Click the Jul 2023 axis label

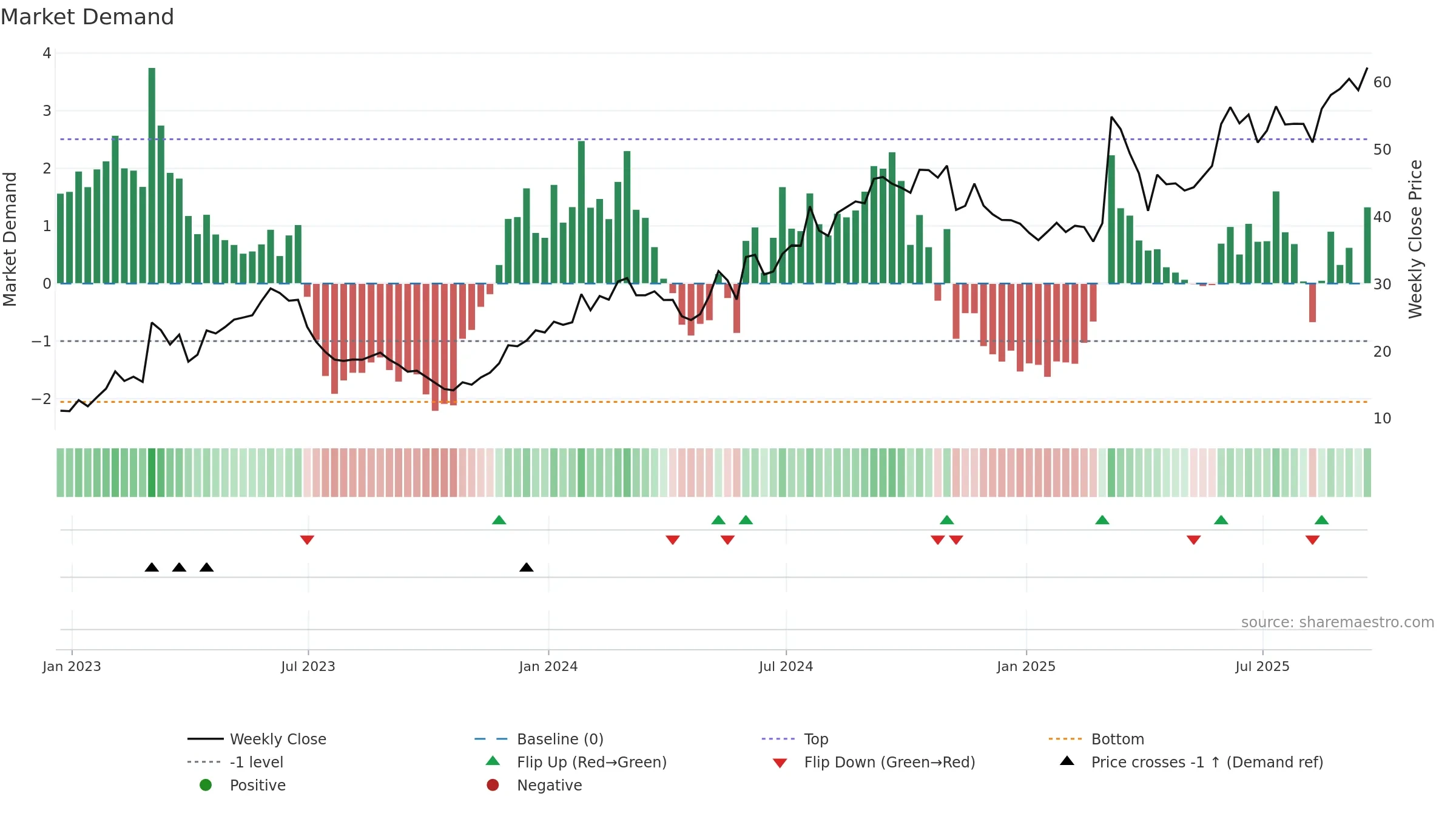(x=308, y=667)
